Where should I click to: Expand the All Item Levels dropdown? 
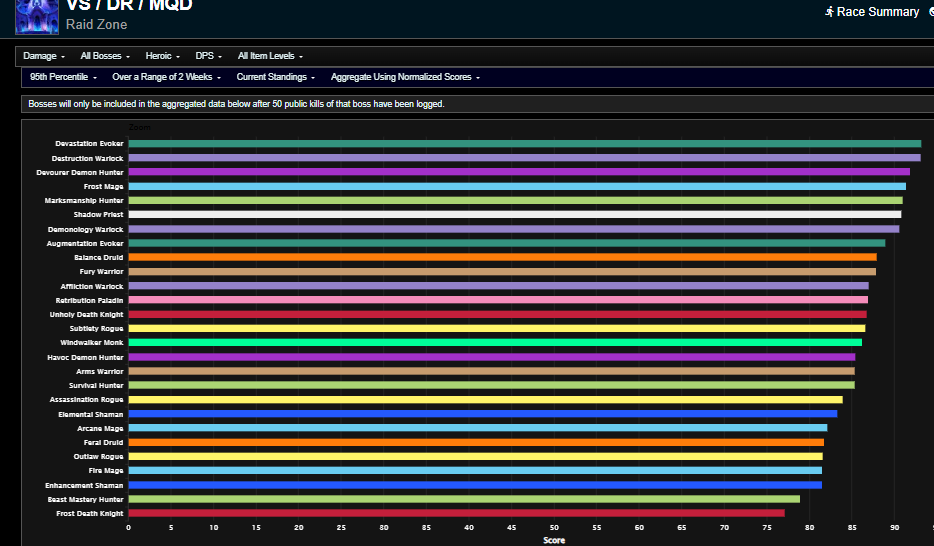tap(270, 56)
